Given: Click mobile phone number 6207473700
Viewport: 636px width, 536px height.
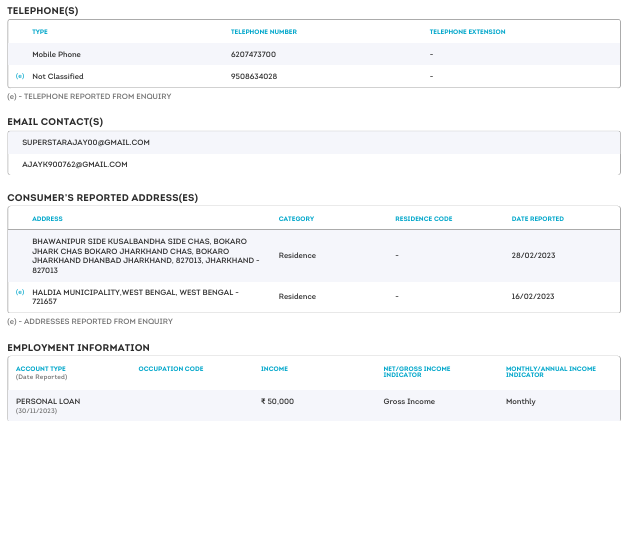Looking at the screenshot, I should (253, 54).
